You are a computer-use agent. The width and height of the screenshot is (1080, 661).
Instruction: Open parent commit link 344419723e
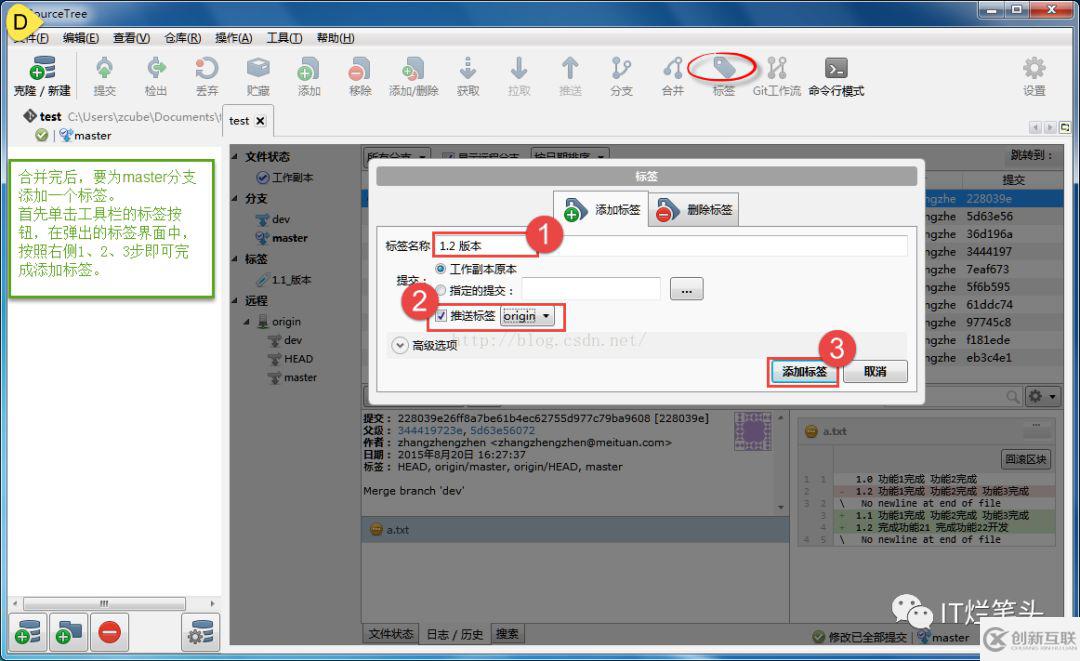(430, 430)
